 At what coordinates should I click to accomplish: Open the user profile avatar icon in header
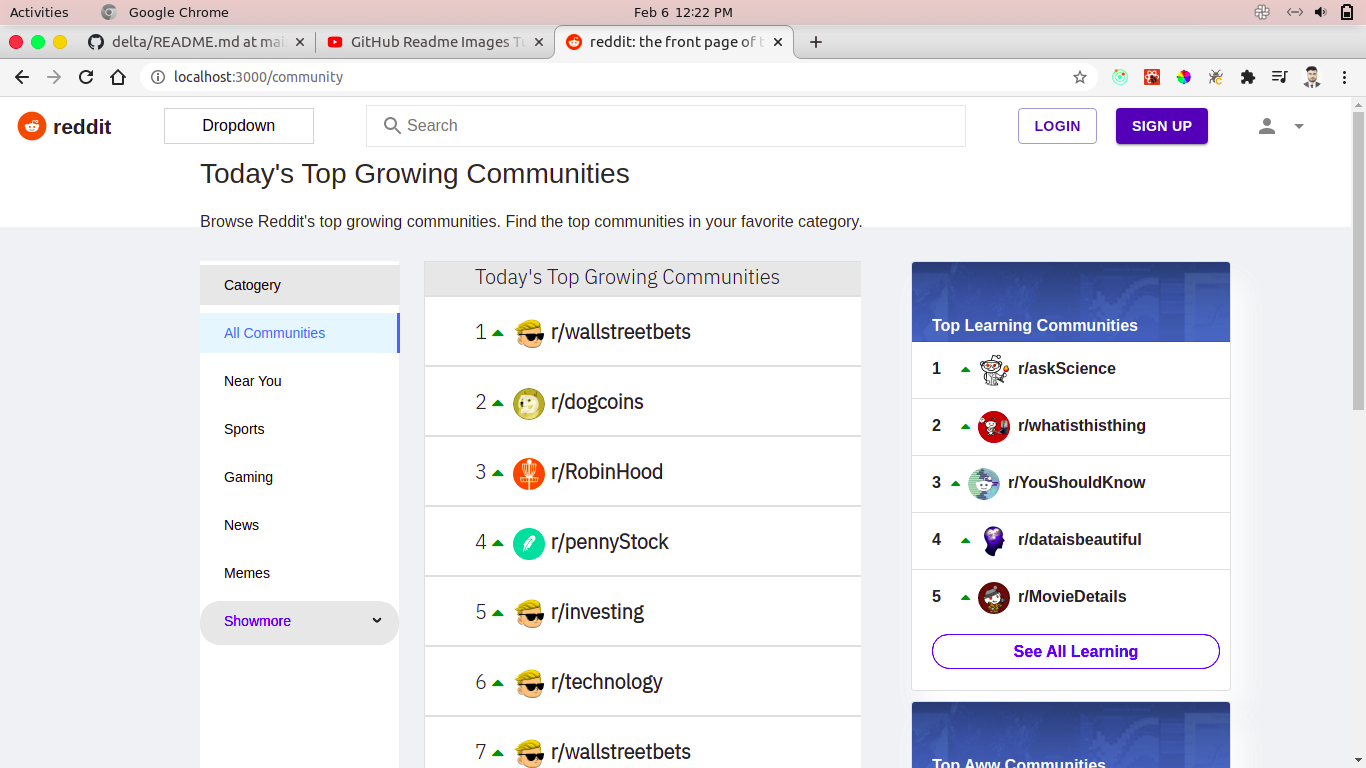coord(1267,126)
